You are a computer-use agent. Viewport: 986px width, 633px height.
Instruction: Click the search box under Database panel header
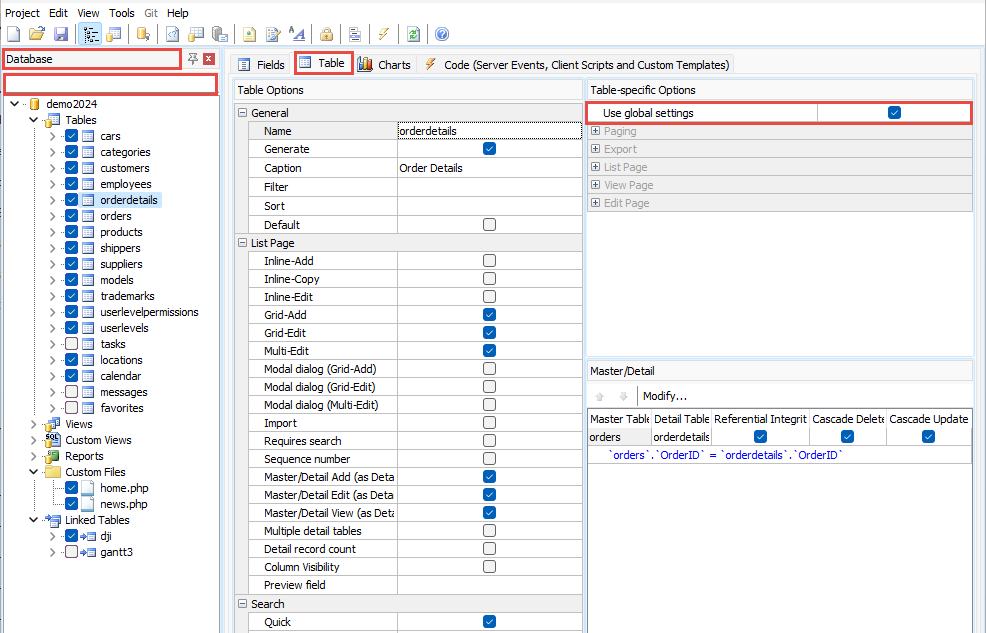110,84
